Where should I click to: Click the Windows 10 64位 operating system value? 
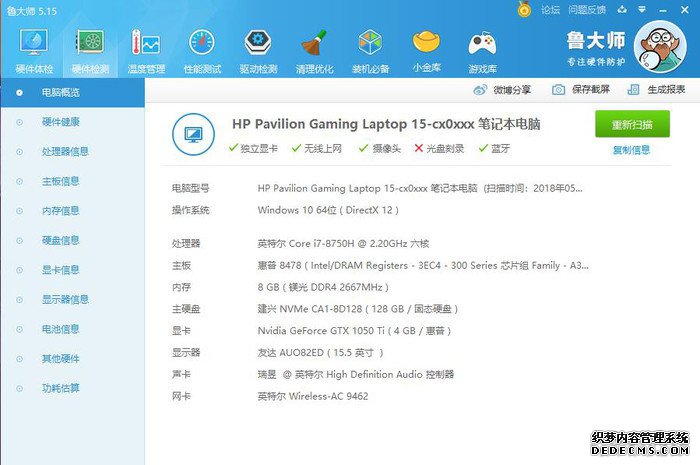328,210
